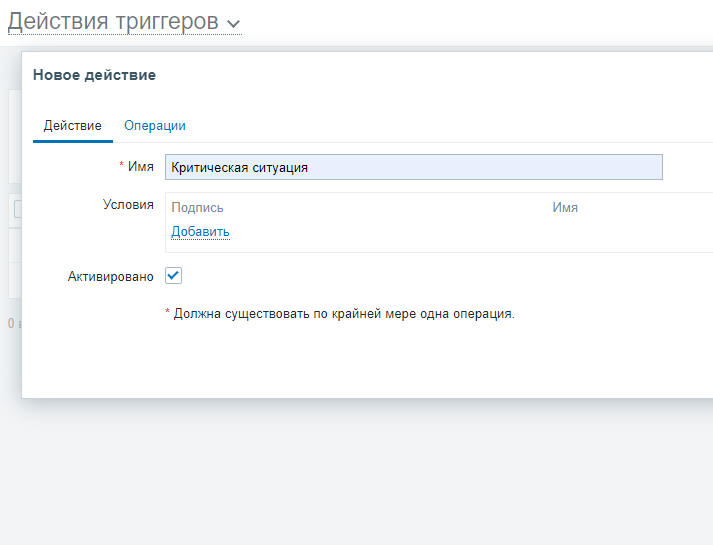Click the operation required warning message
713x545 pixels.
[x=343, y=314]
